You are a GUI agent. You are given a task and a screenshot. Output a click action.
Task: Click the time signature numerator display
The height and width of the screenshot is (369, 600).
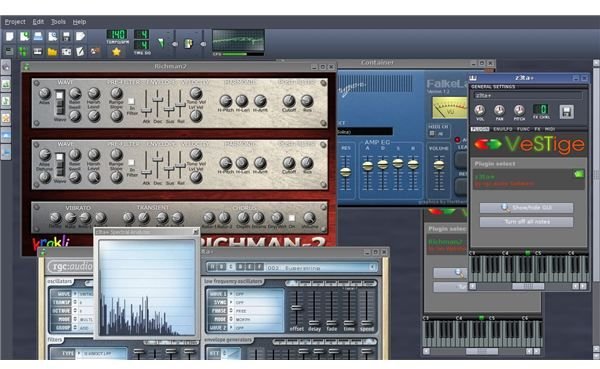142,34
